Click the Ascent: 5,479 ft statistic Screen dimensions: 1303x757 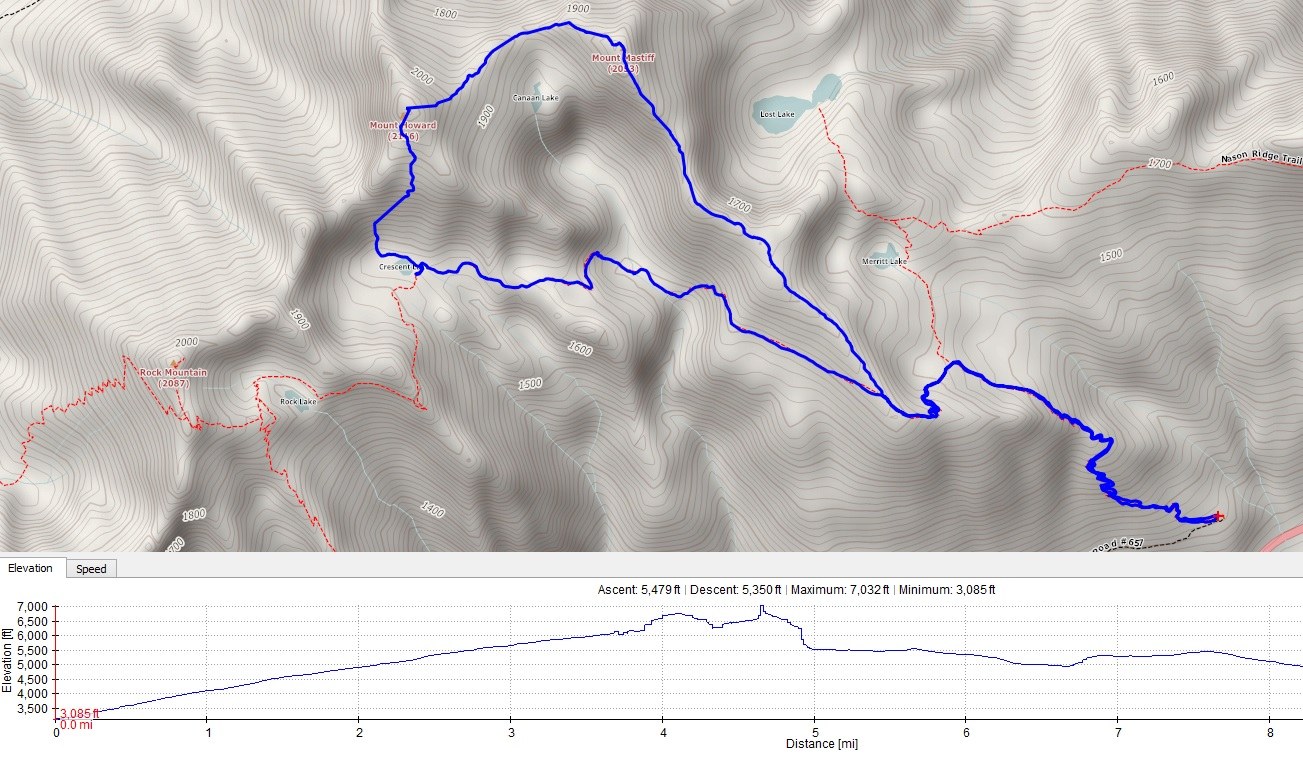click(x=636, y=590)
